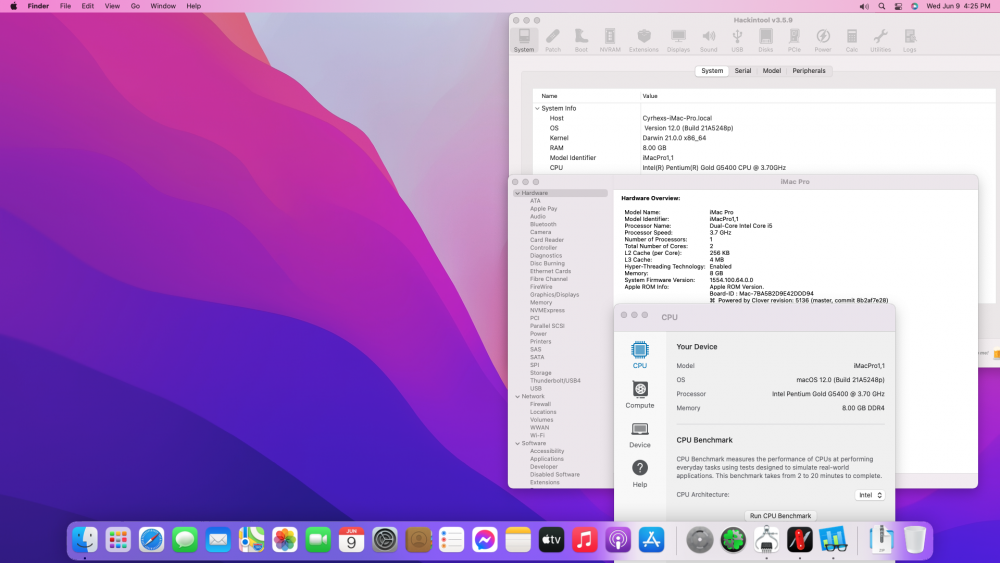Switch to the Serial tab in Hackintool

pyautogui.click(x=742, y=71)
